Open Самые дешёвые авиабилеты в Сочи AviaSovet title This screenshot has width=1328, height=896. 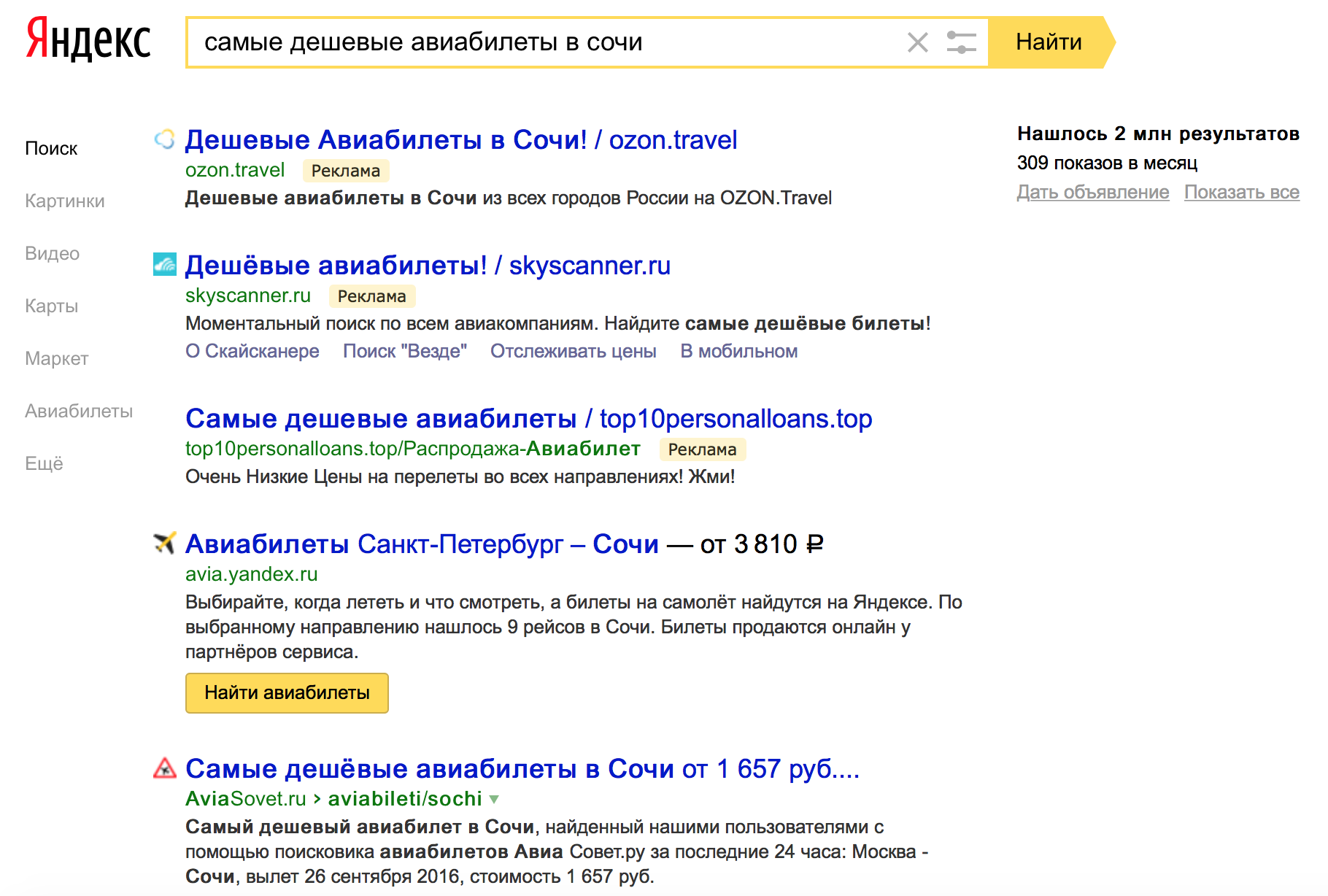(x=522, y=768)
